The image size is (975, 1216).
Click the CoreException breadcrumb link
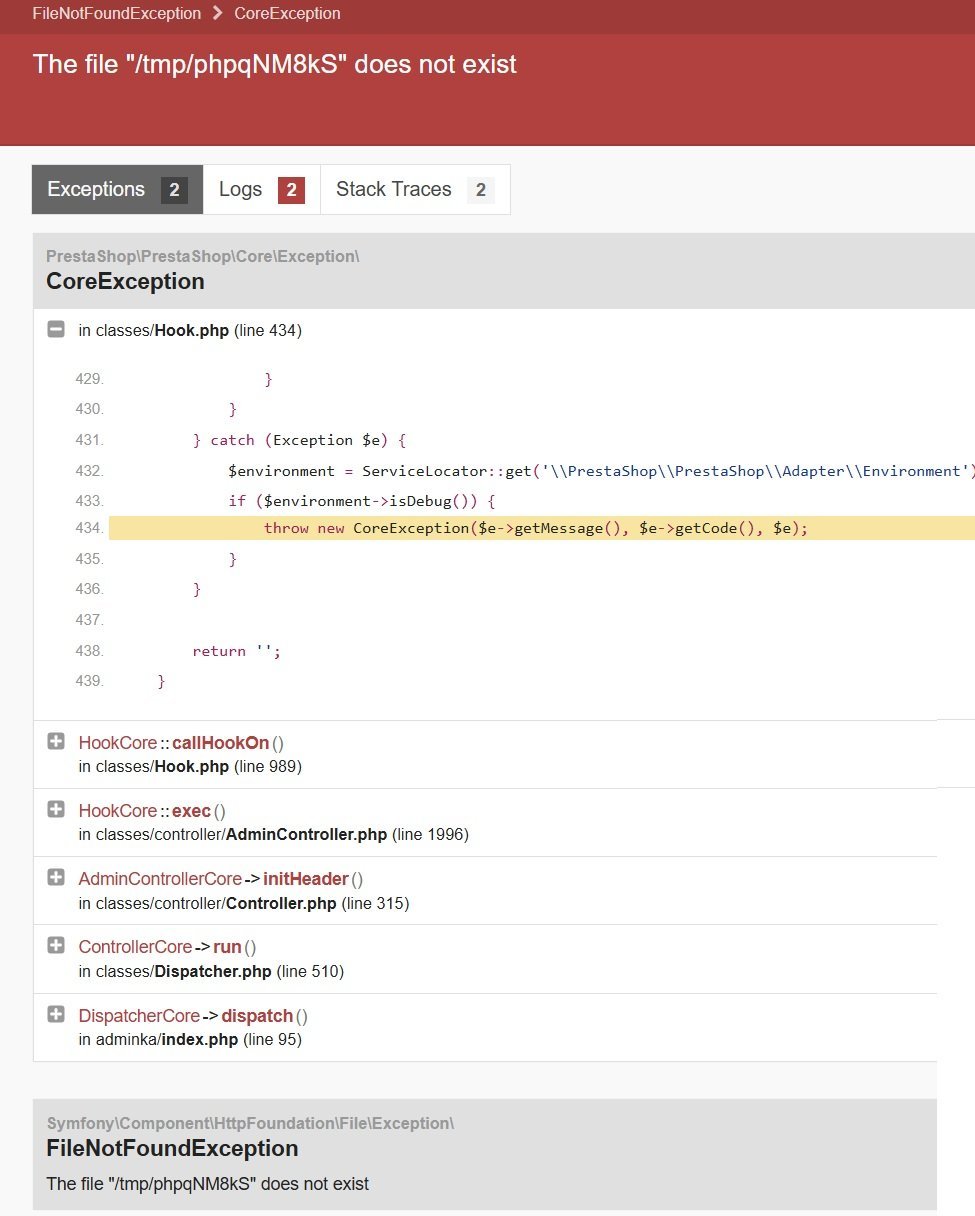[x=287, y=14]
